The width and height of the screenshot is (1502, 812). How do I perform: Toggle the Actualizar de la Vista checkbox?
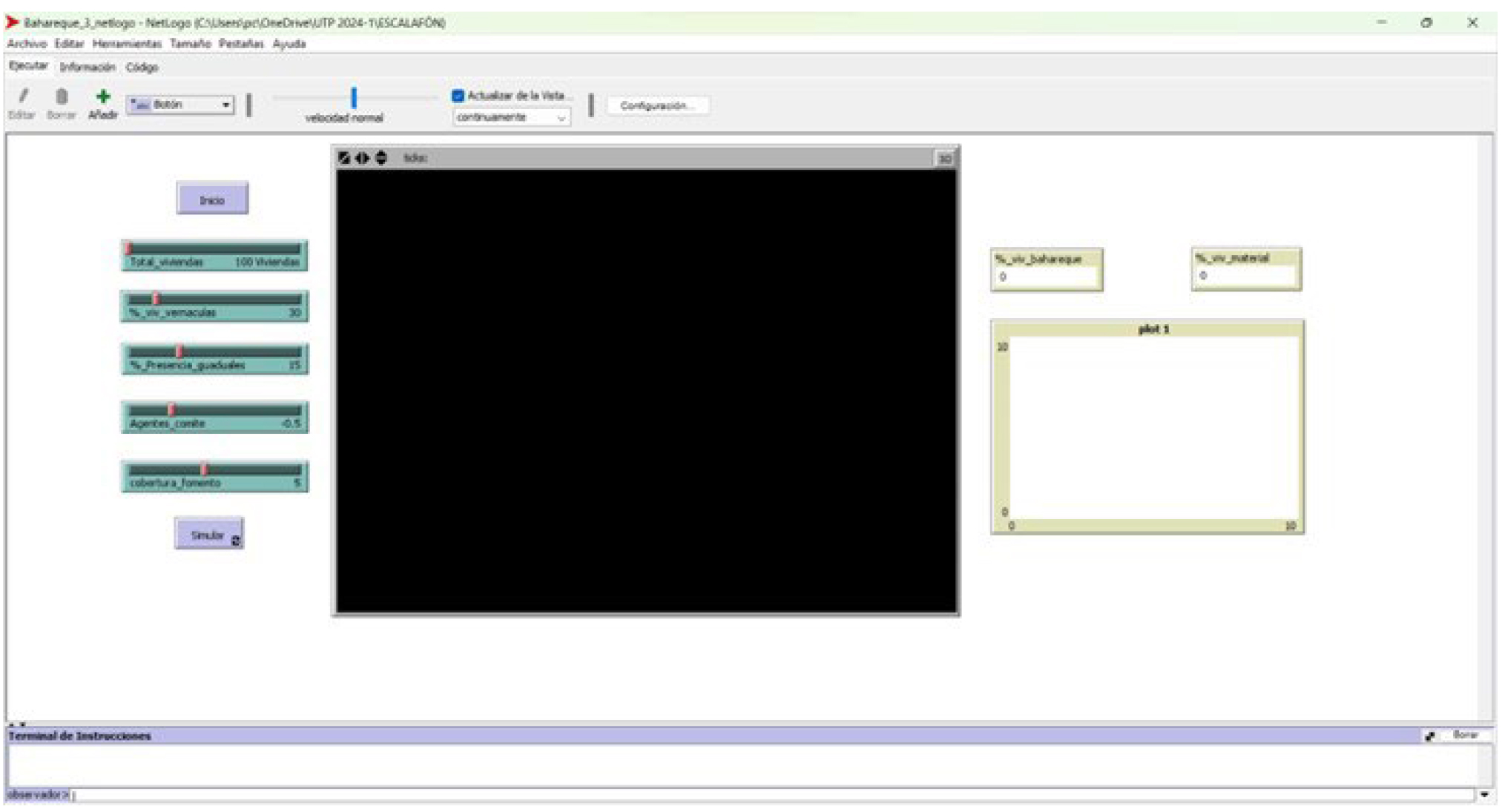click(x=458, y=96)
